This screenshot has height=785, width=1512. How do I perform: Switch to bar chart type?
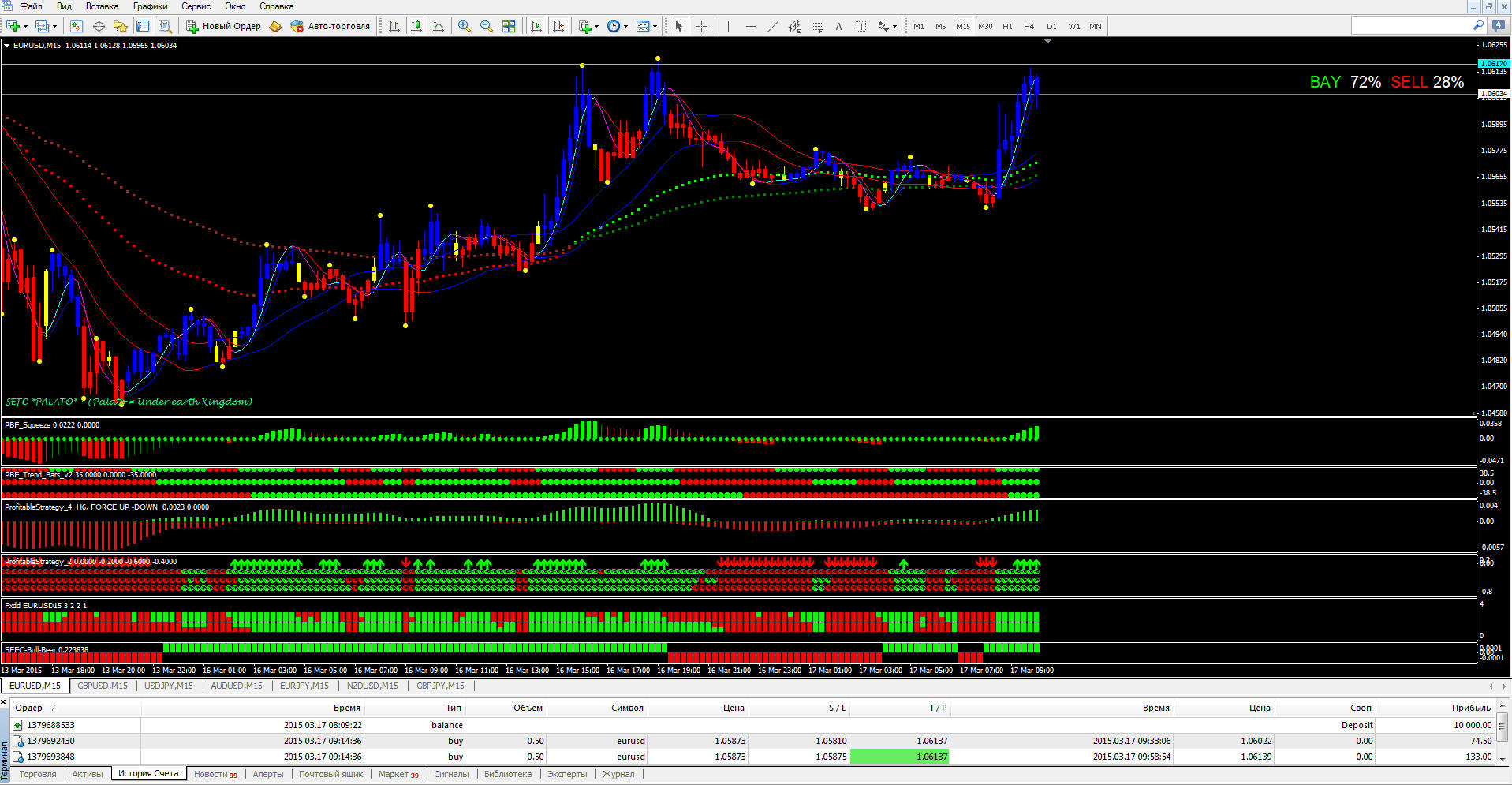(394, 26)
